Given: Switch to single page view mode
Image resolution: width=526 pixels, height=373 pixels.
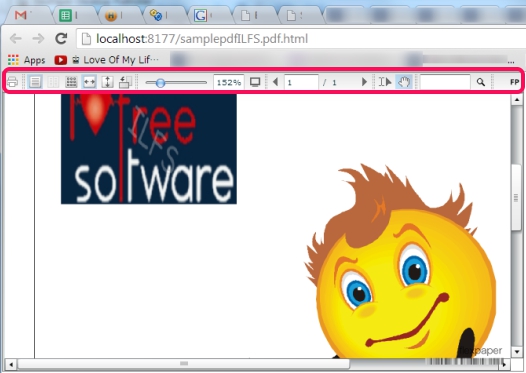Looking at the screenshot, I should point(35,82).
